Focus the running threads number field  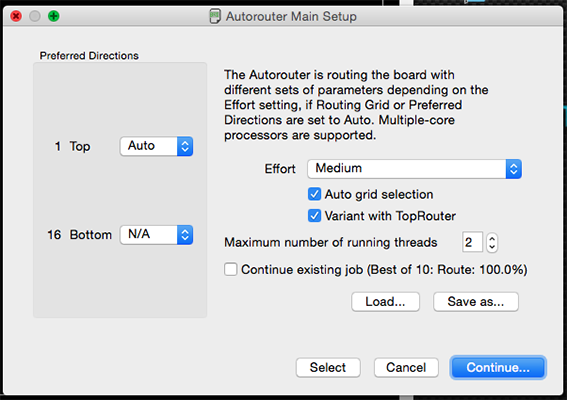point(472,242)
